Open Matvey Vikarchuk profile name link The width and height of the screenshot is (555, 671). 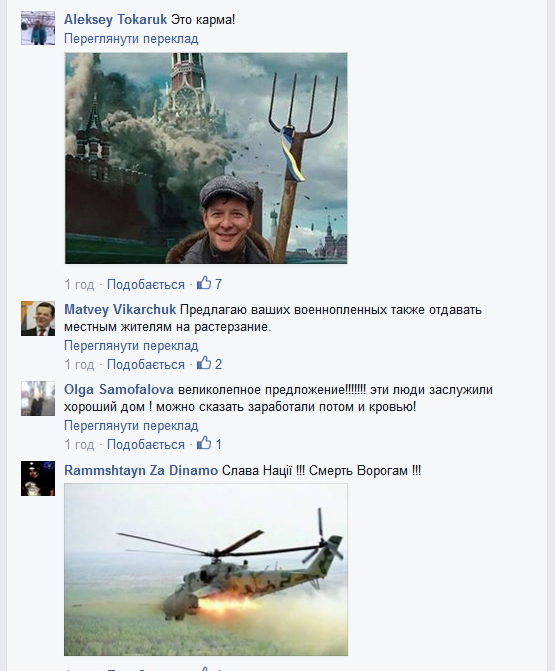[x=120, y=309]
